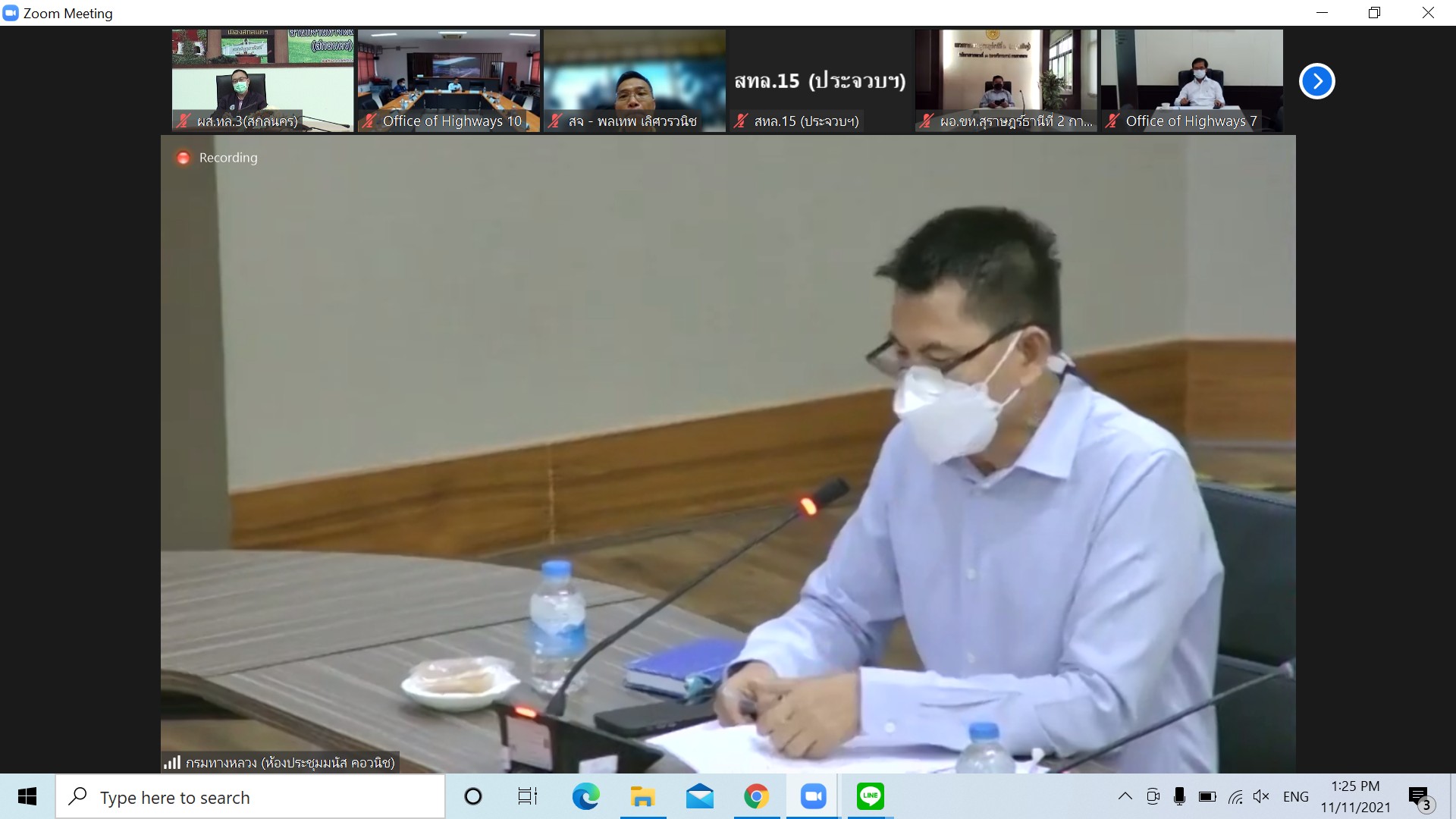
Task: Switch ENG input language indicator
Action: point(1295,796)
